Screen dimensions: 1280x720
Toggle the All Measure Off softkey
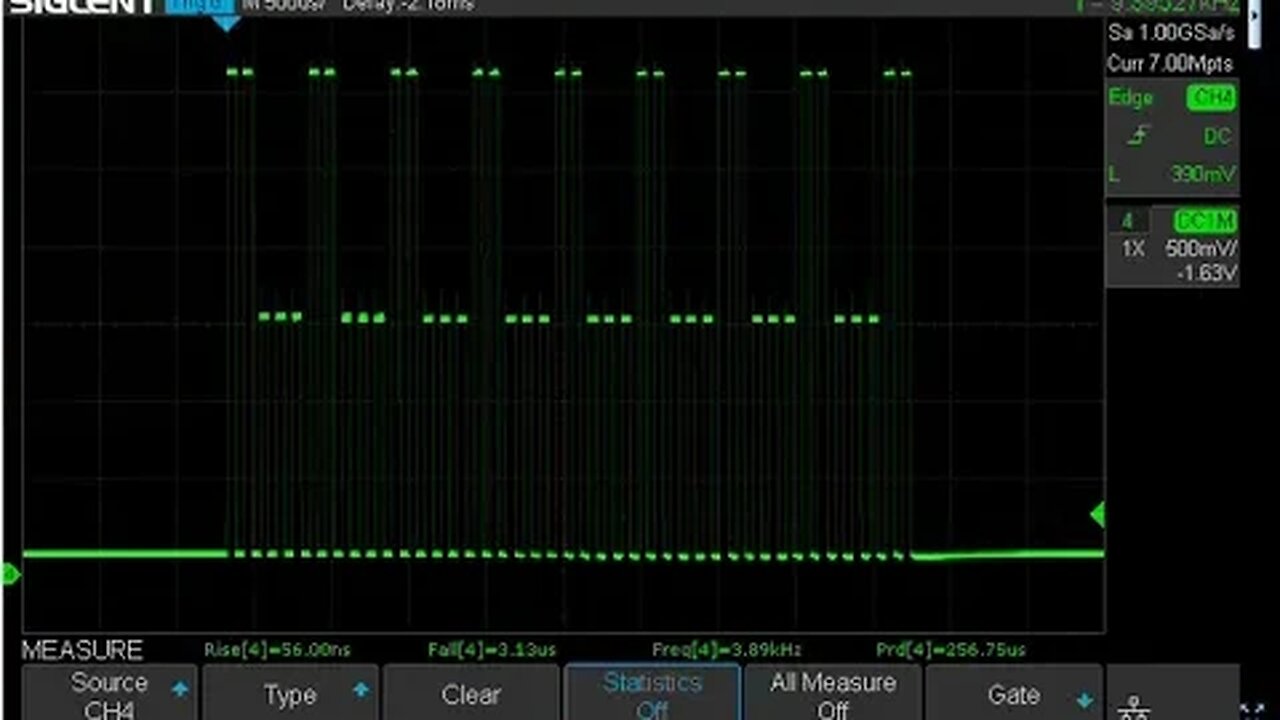[833, 693]
